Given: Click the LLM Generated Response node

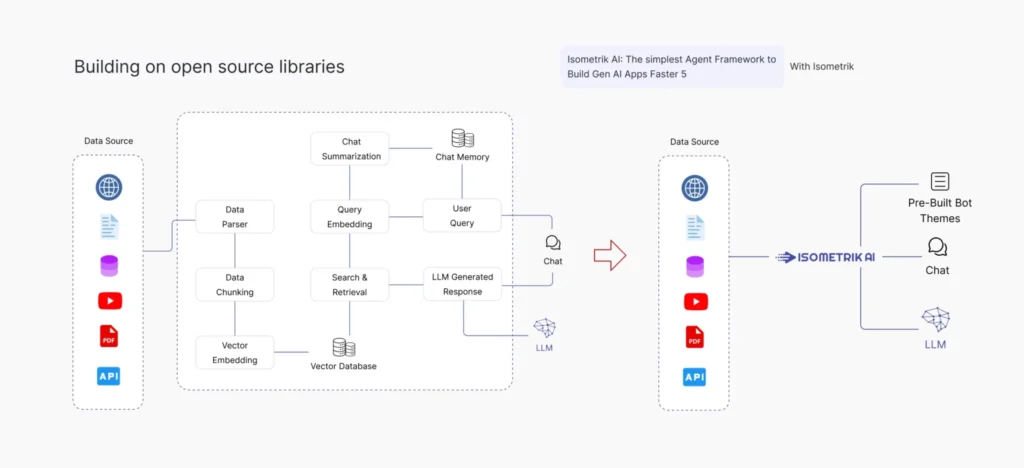Looking at the screenshot, I should (x=461, y=284).
